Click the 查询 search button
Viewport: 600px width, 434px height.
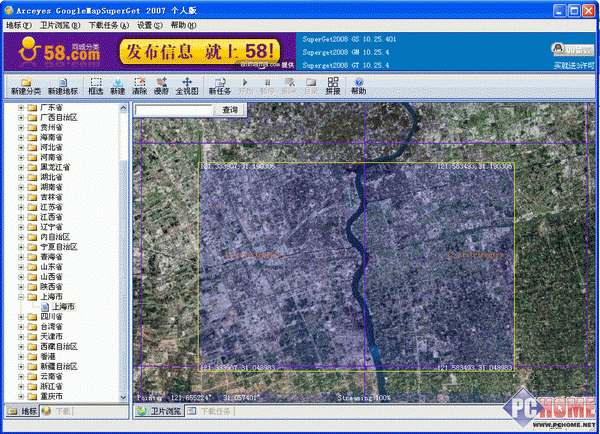pyautogui.click(x=231, y=110)
